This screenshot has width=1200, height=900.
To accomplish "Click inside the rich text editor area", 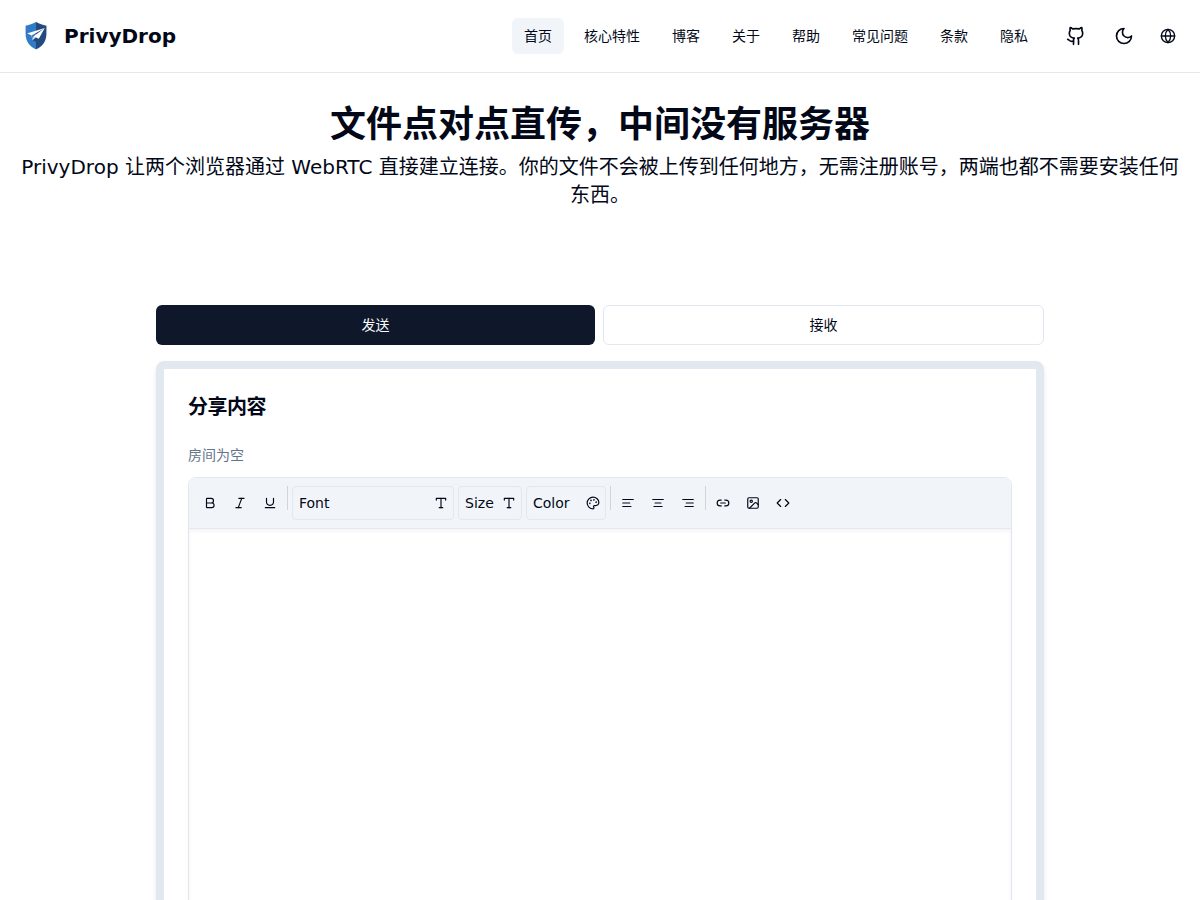I will pos(600,715).
